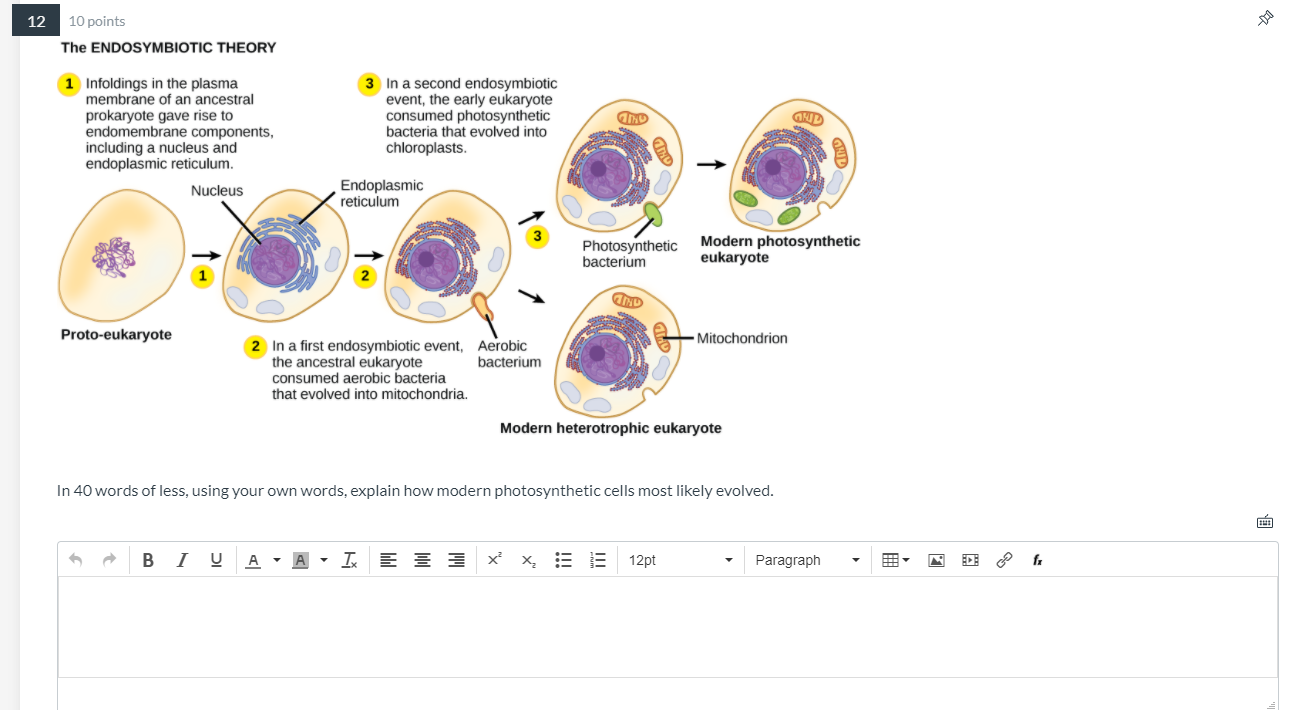Click the 'Proto-eukaryote' label

point(116,334)
